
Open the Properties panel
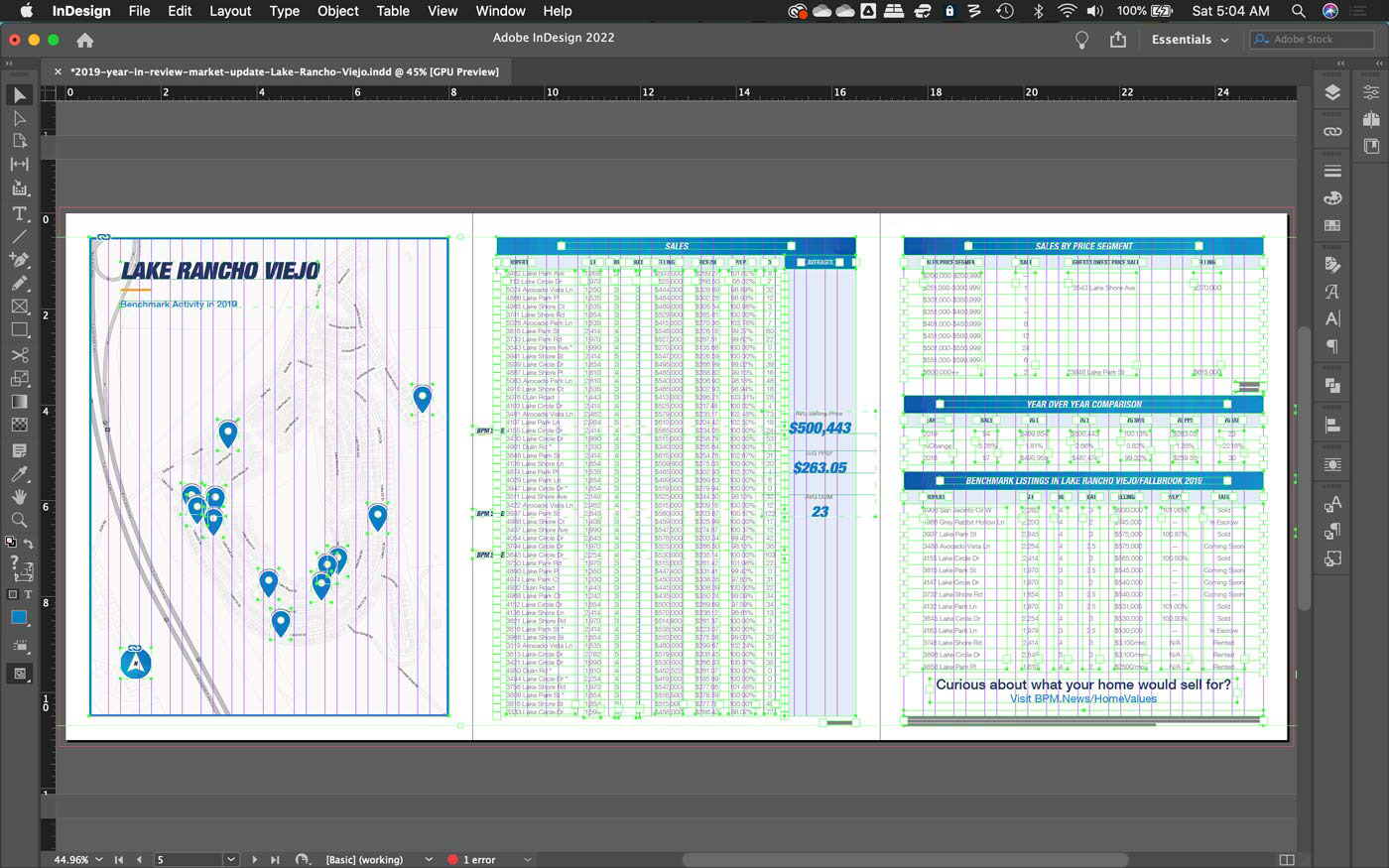[1371, 92]
